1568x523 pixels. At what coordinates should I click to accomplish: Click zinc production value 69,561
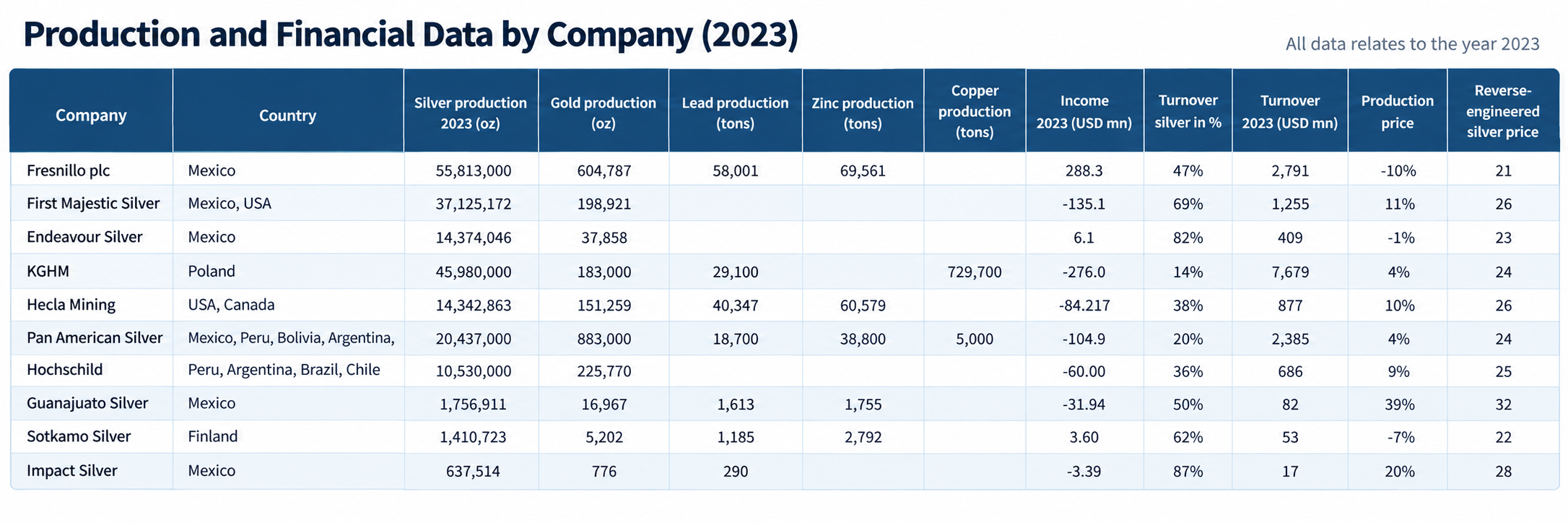click(x=863, y=171)
